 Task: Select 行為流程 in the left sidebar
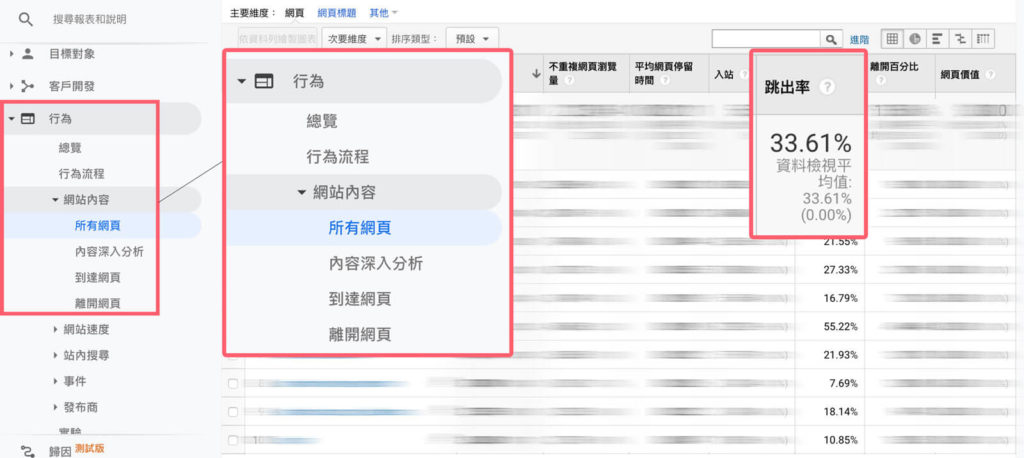(x=82, y=173)
